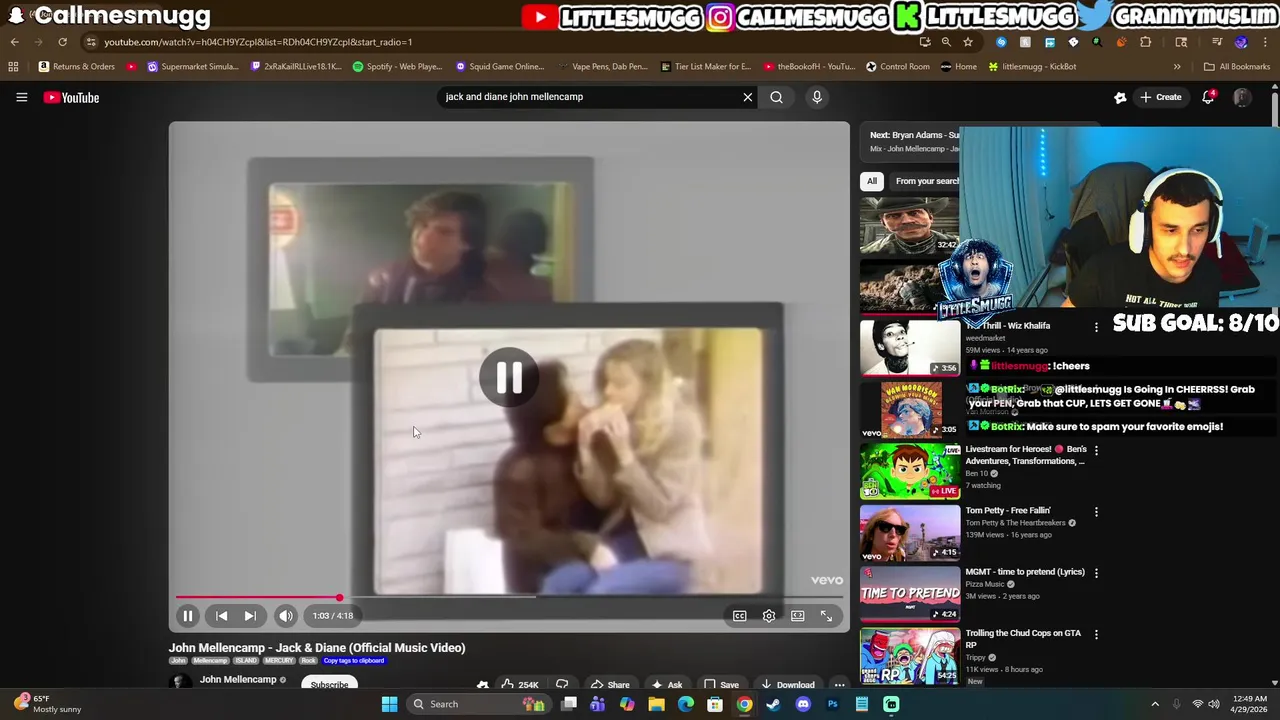Open the Tier List Maker bookmark
The width and height of the screenshot is (1280, 720).
706,67
